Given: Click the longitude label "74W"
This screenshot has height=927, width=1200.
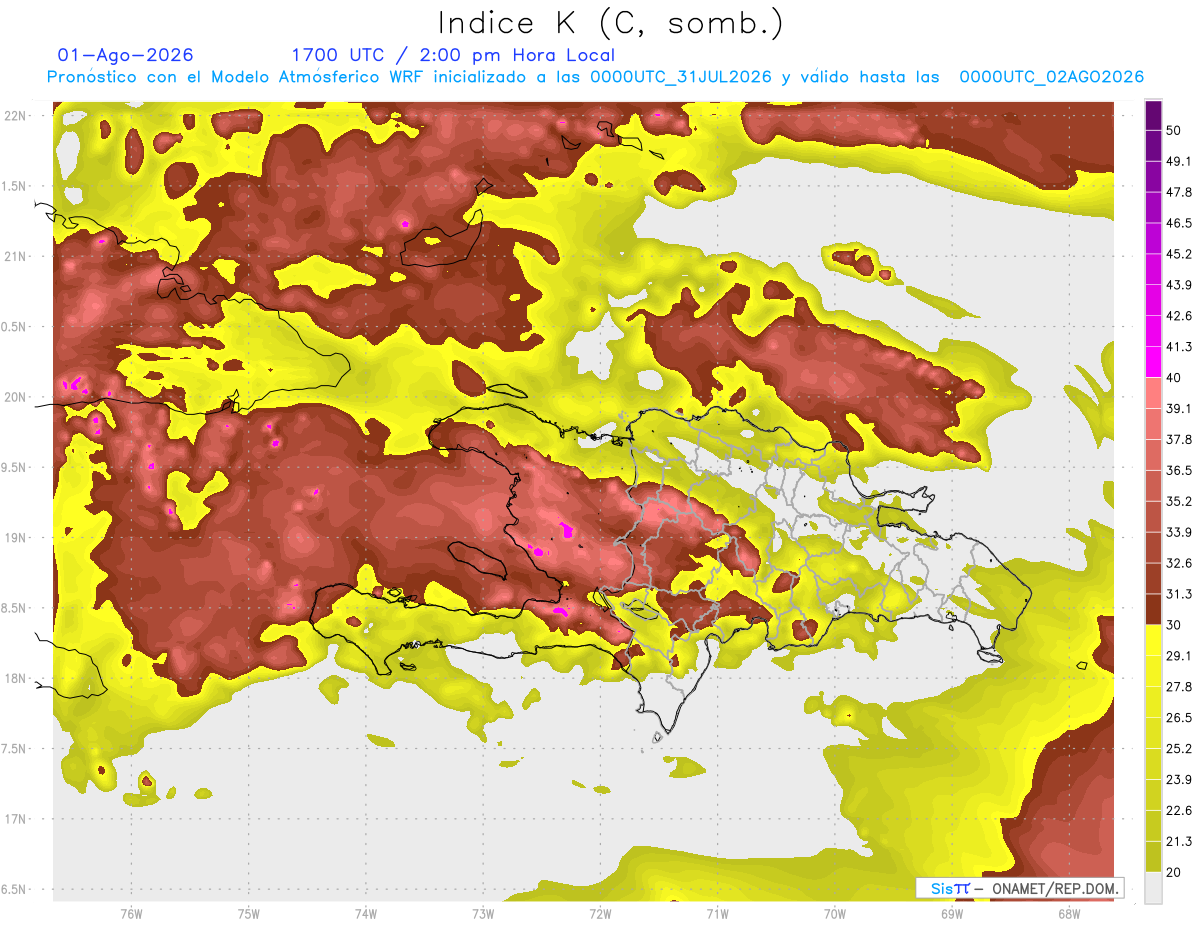Looking at the screenshot, I should 366,914.
